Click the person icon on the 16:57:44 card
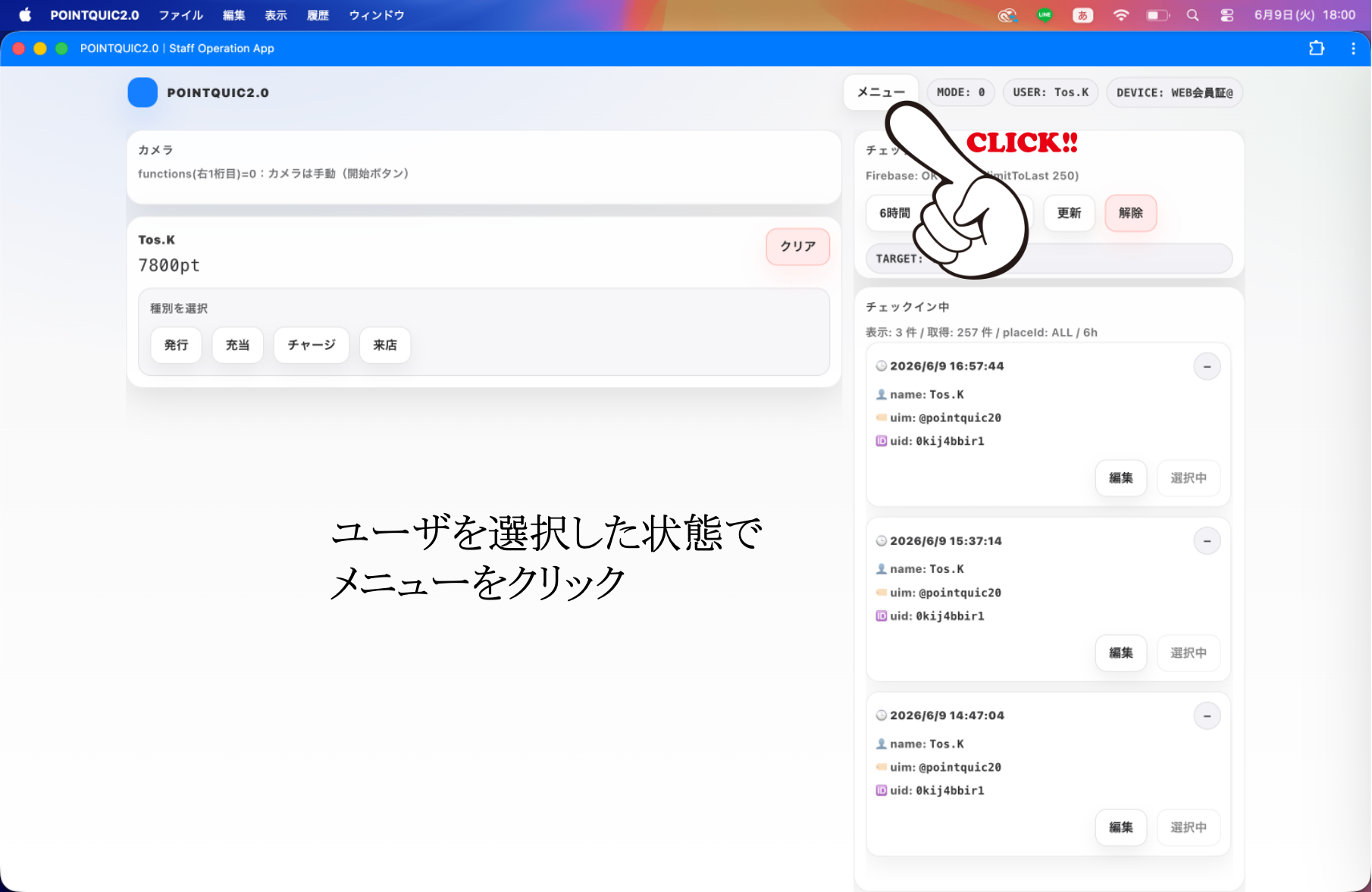The height and width of the screenshot is (892, 1372). coord(882,395)
